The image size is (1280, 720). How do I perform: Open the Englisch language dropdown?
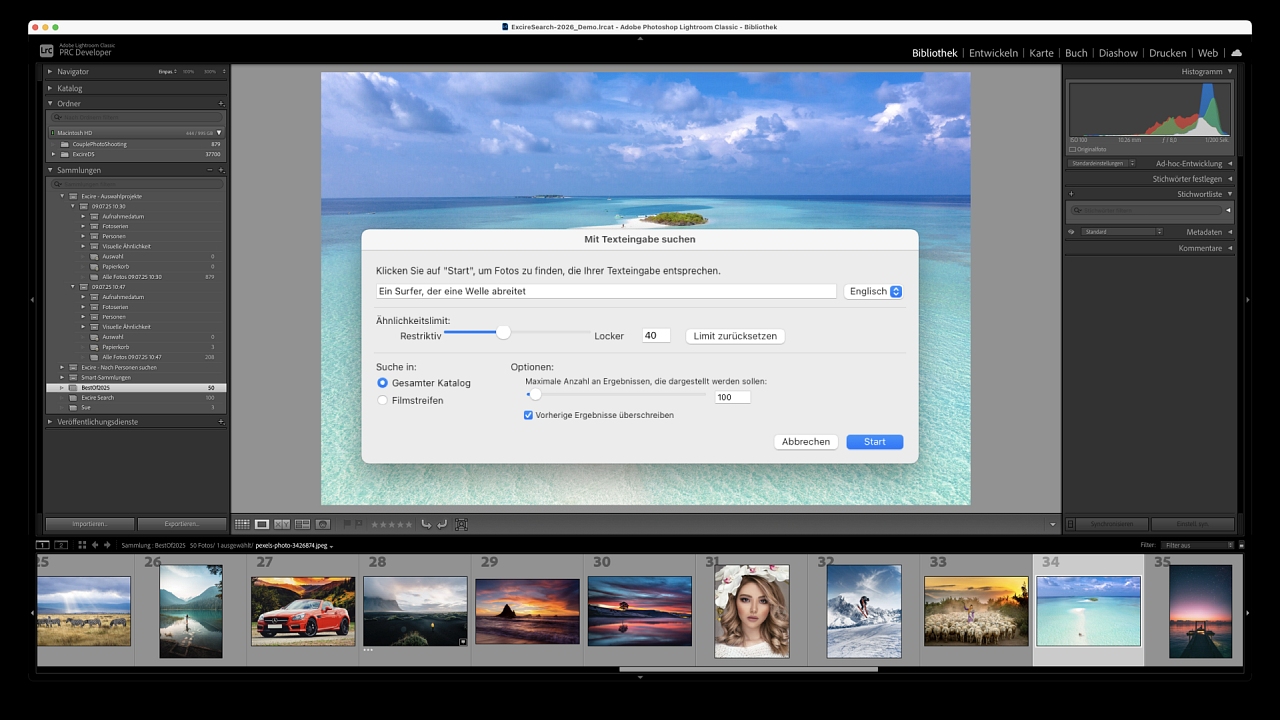[873, 291]
